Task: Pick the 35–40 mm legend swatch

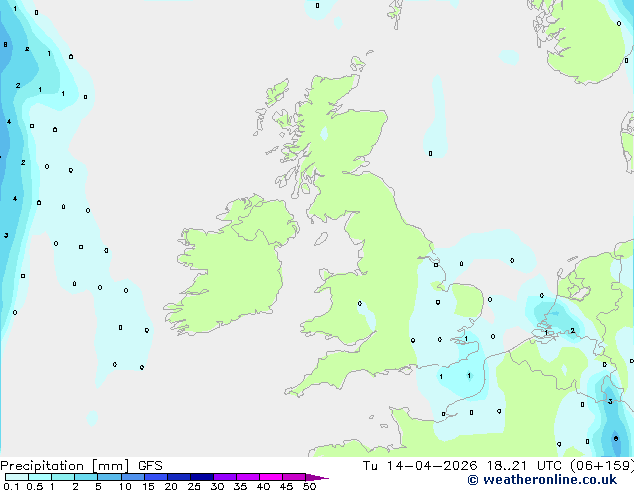Action: coord(248,477)
